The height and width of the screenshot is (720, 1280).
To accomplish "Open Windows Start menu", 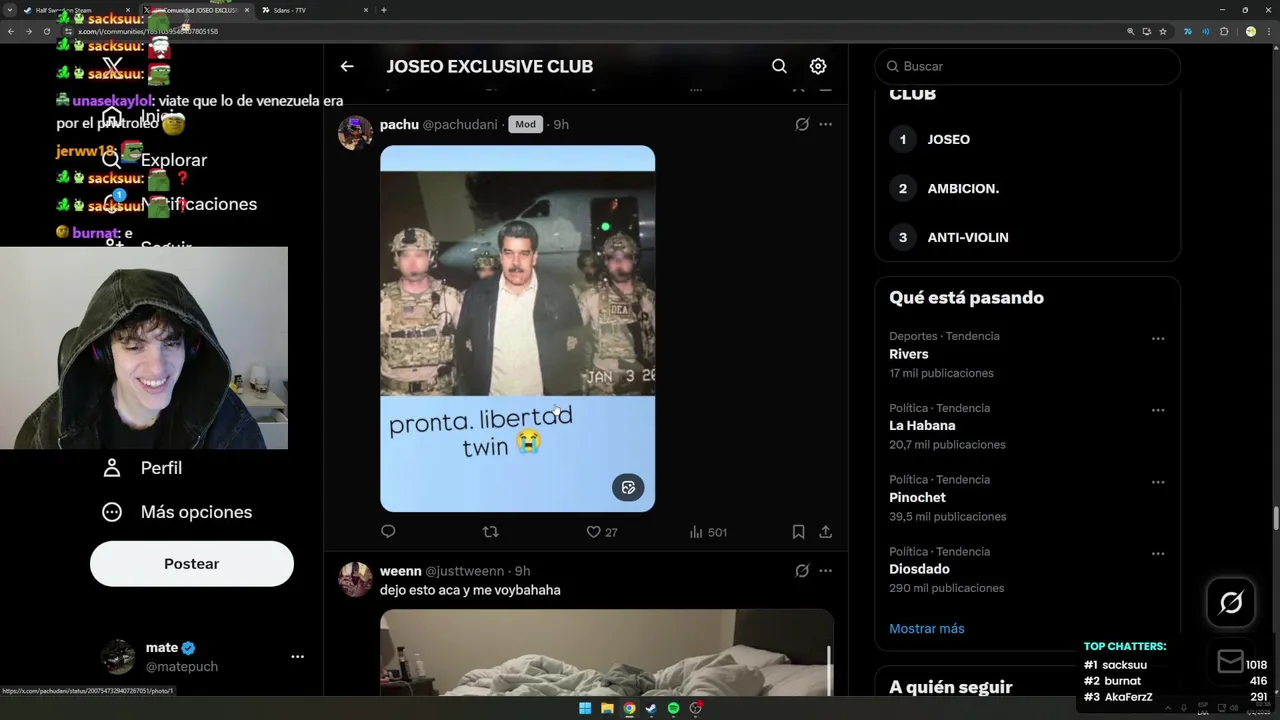I will [x=585, y=708].
